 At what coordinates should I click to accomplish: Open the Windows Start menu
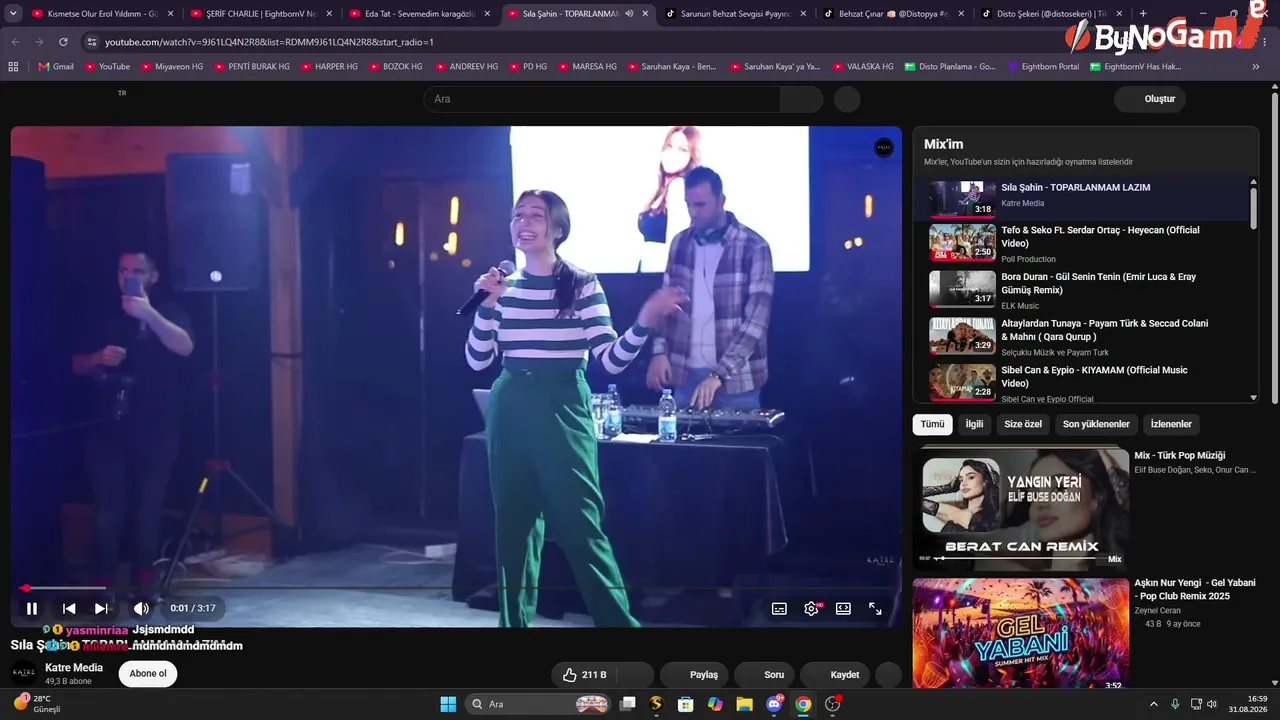click(448, 704)
